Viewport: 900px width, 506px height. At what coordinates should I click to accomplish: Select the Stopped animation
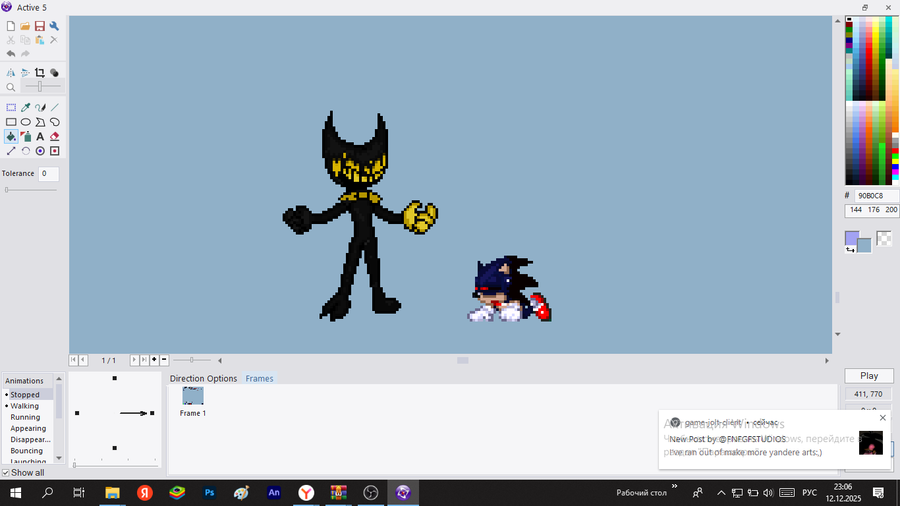(25, 395)
